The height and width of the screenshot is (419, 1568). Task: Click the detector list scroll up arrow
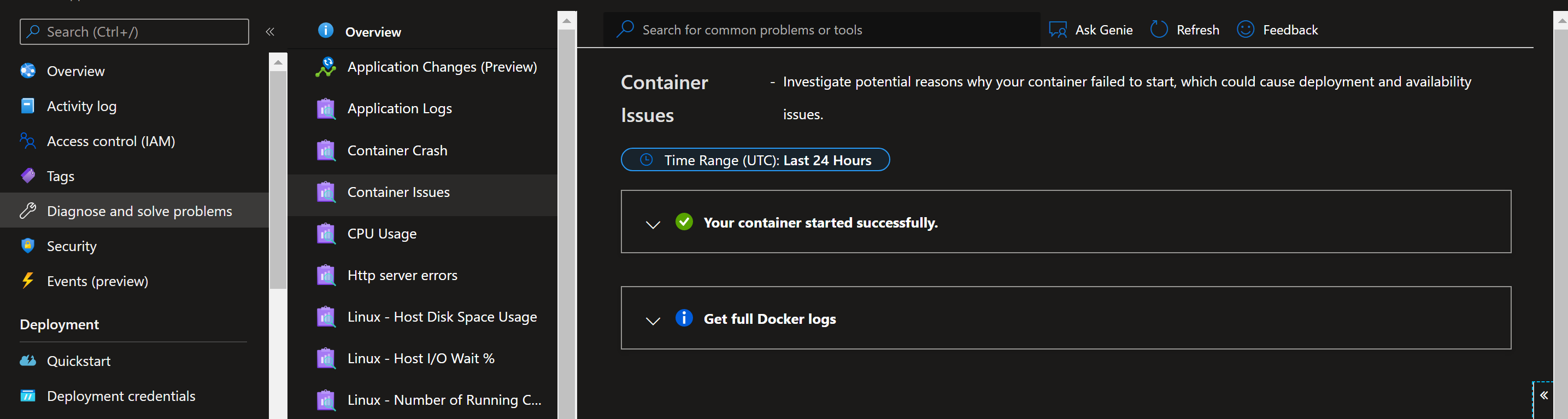coord(567,21)
